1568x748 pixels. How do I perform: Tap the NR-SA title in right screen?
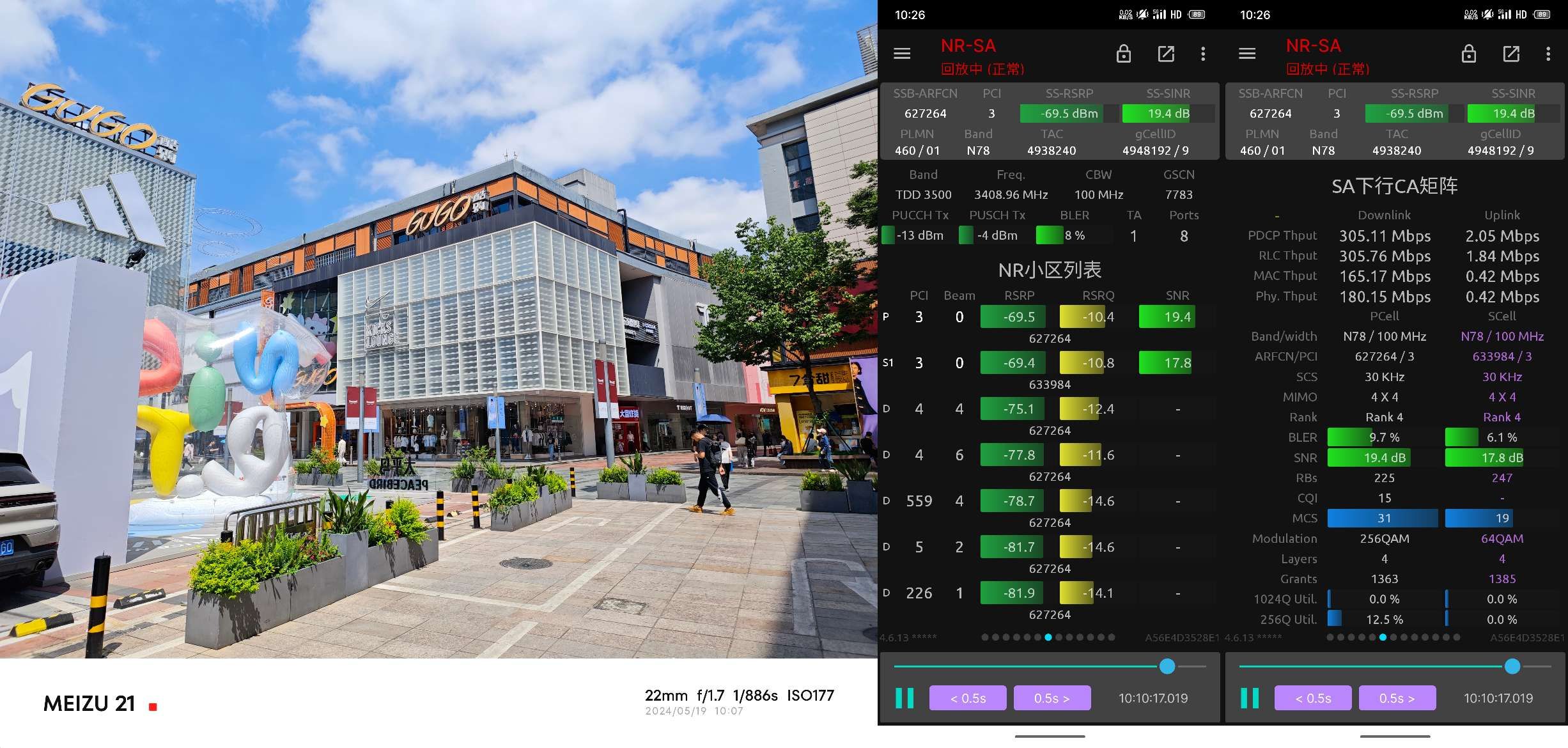click(1313, 46)
